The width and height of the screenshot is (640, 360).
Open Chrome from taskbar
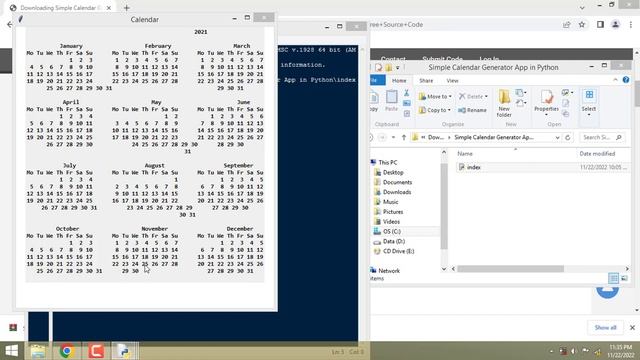pos(67,351)
